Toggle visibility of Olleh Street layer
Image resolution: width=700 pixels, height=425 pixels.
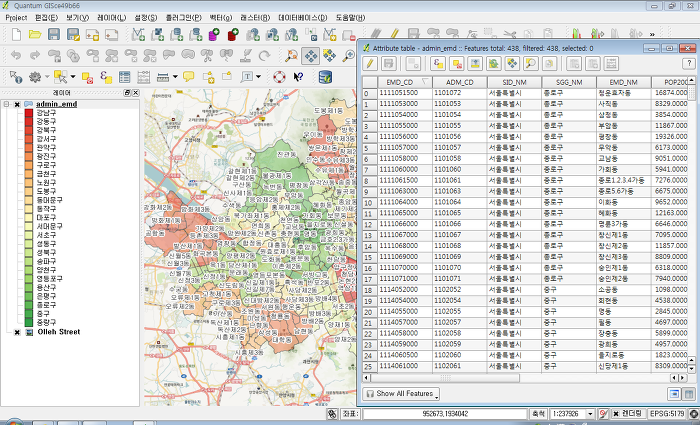tap(17, 332)
